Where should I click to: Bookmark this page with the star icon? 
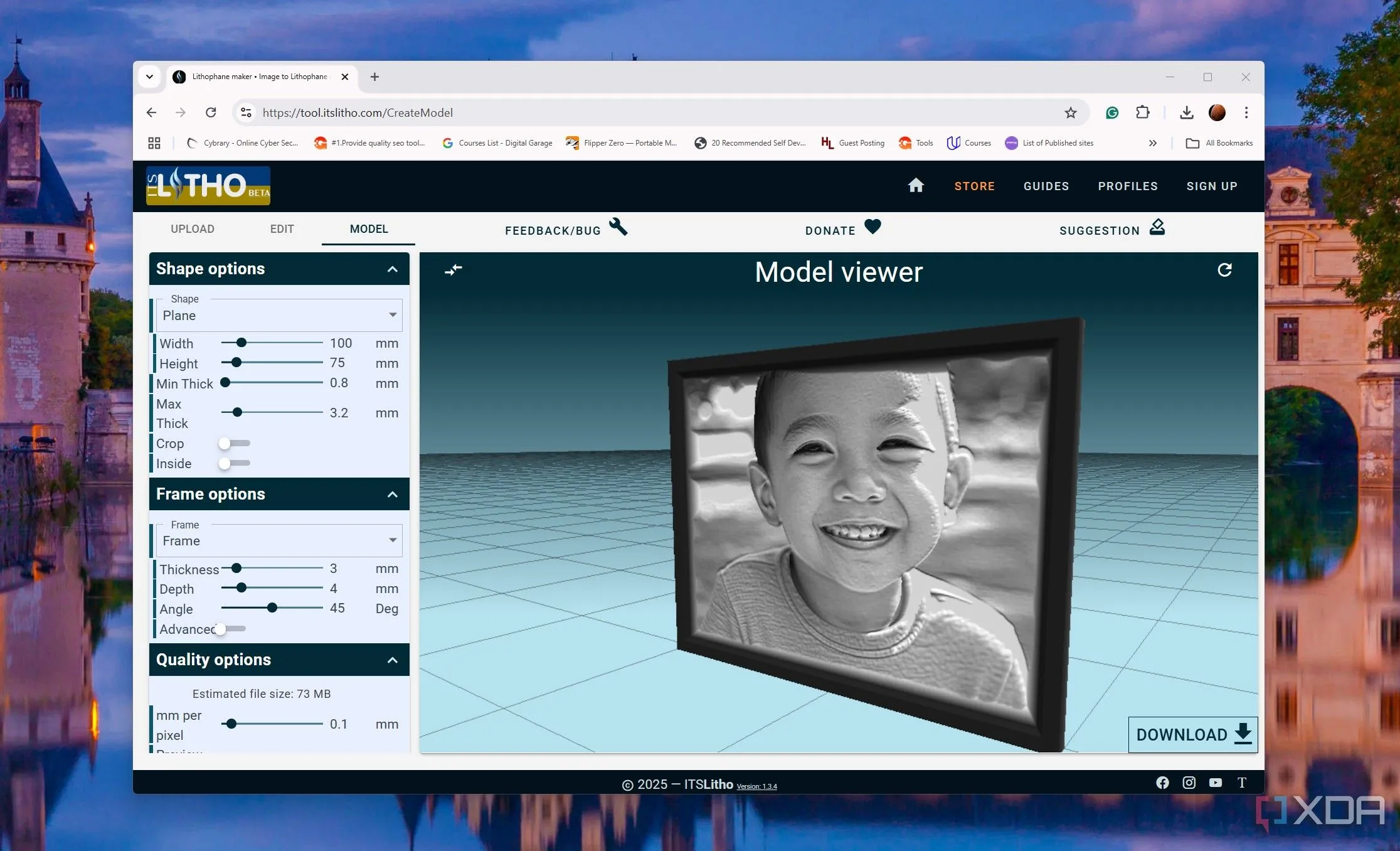coord(1070,112)
